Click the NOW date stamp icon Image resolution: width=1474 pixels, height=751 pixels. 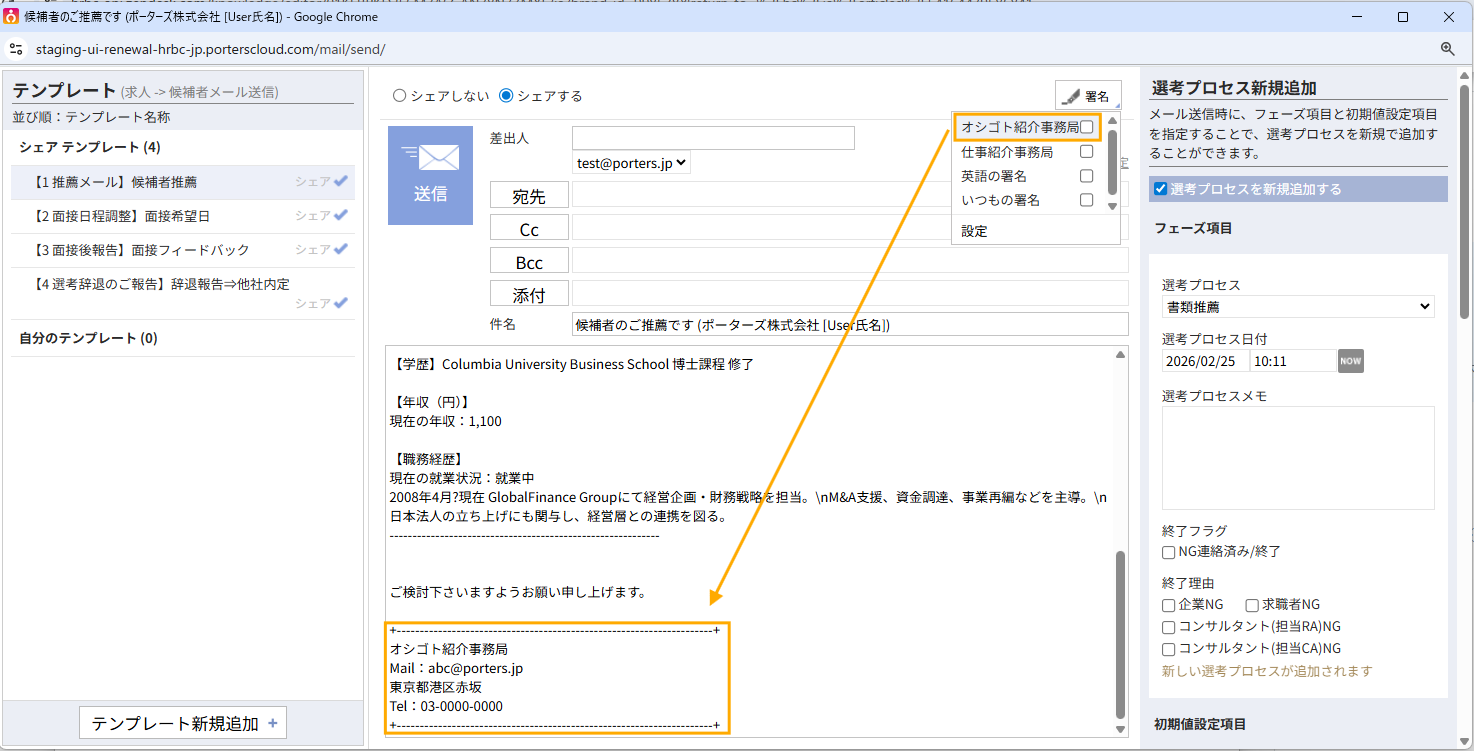click(1350, 361)
